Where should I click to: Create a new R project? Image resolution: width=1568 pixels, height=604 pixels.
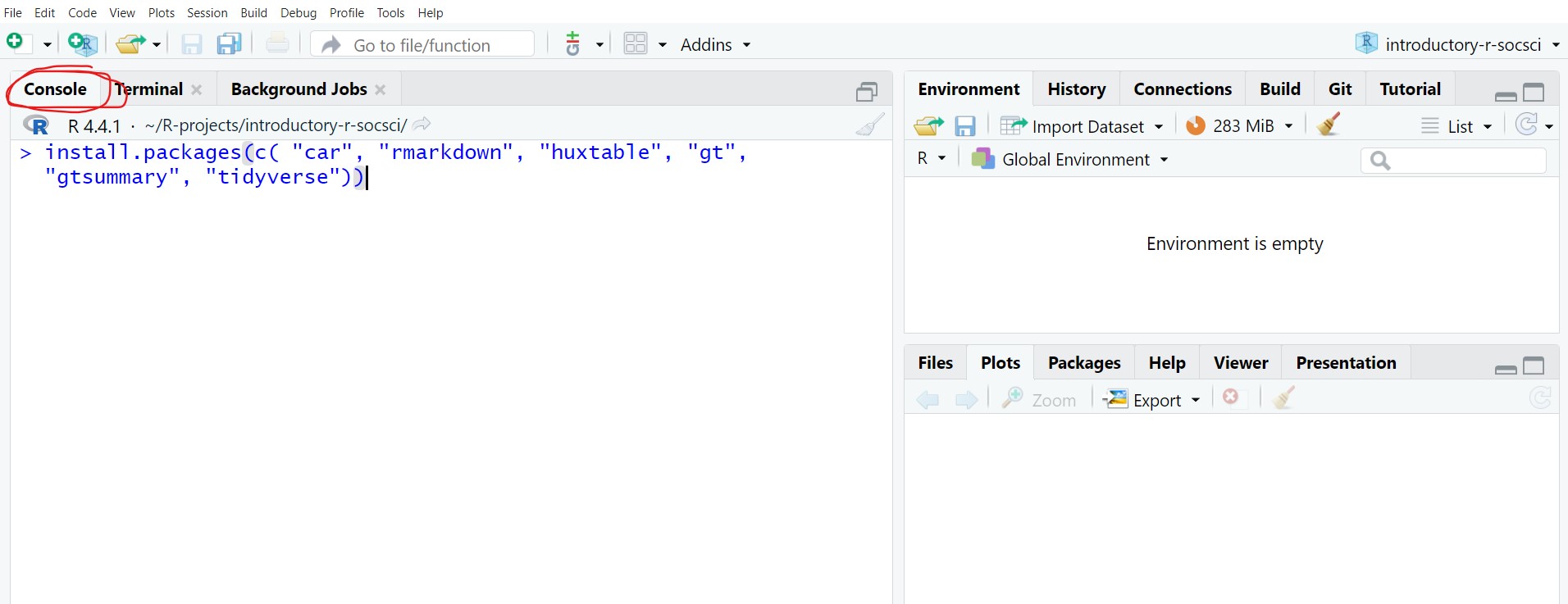(82, 43)
